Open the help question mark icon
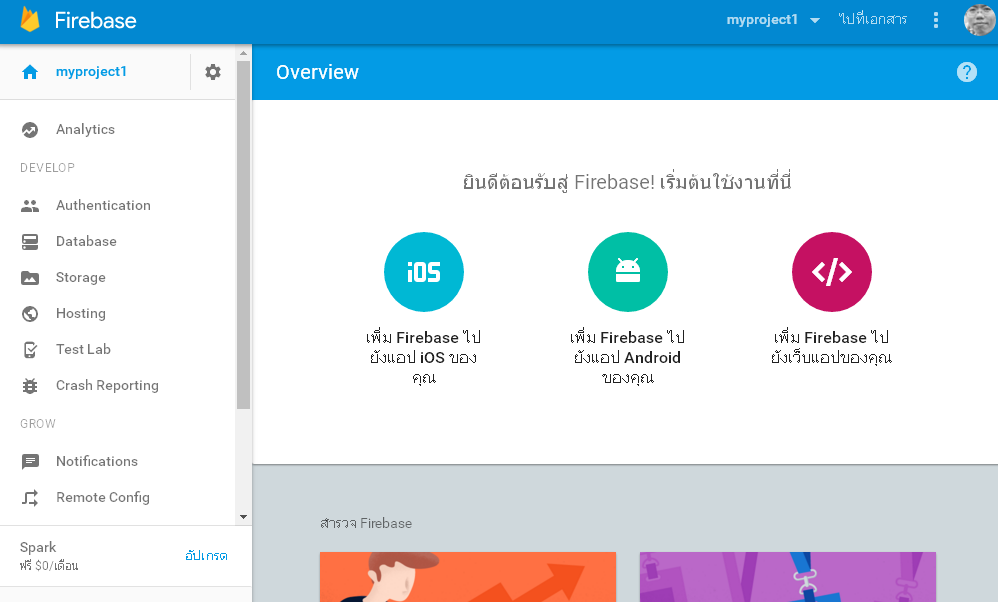 [x=966, y=73]
